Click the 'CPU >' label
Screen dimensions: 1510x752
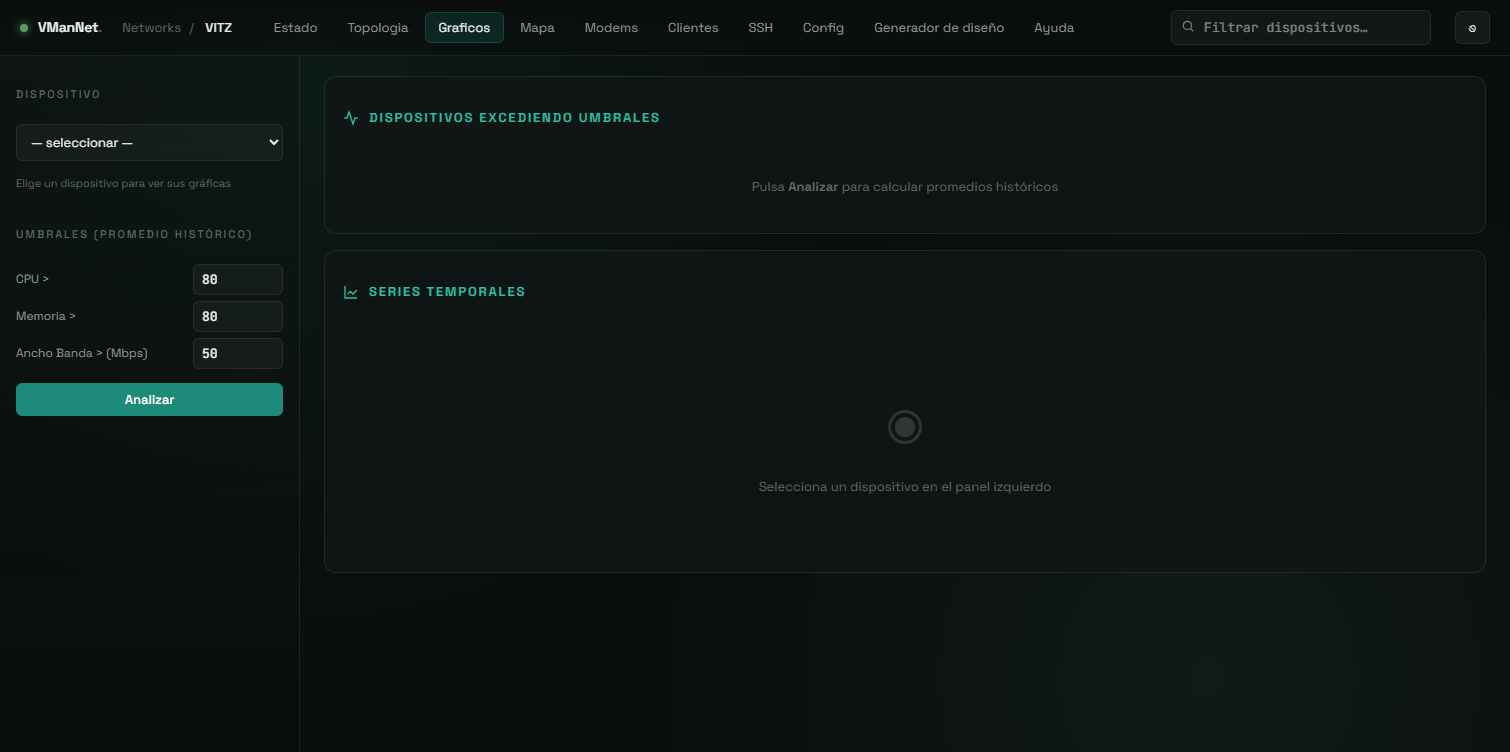click(32, 279)
